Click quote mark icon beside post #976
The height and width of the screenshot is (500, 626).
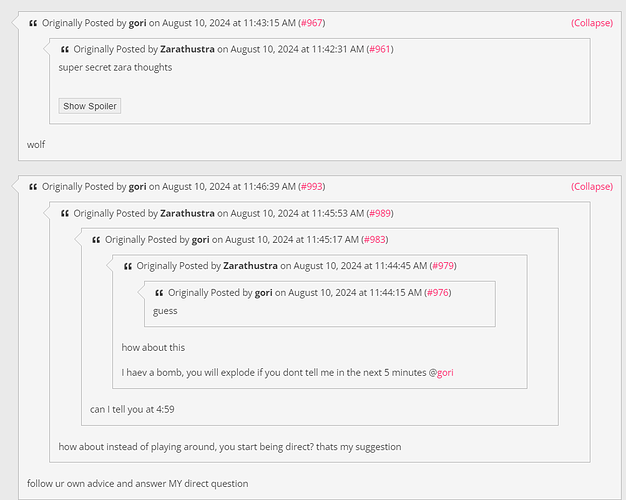pyautogui.click(x=159, y=293)
